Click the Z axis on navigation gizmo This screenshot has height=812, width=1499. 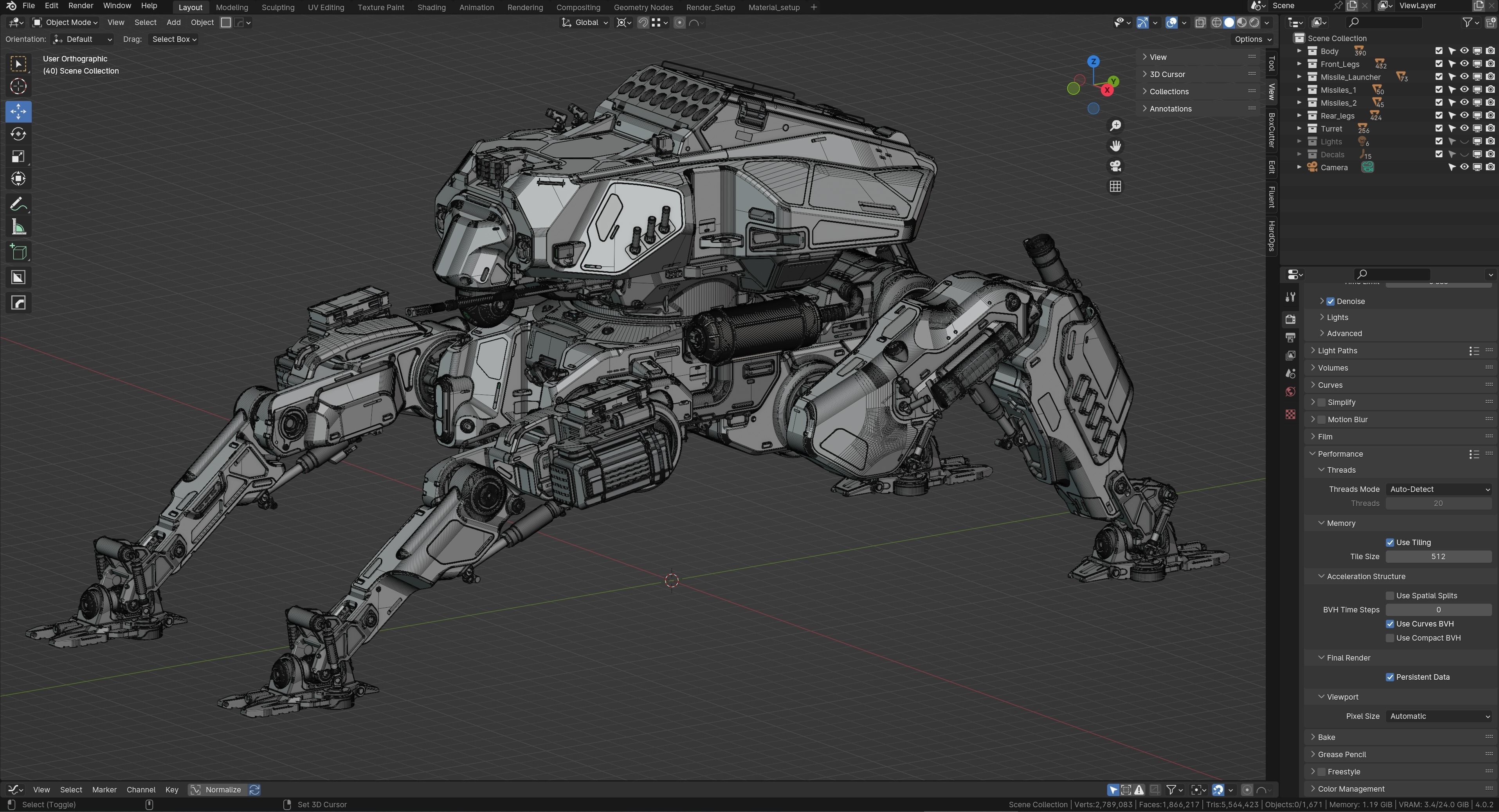click(1094, 61)
